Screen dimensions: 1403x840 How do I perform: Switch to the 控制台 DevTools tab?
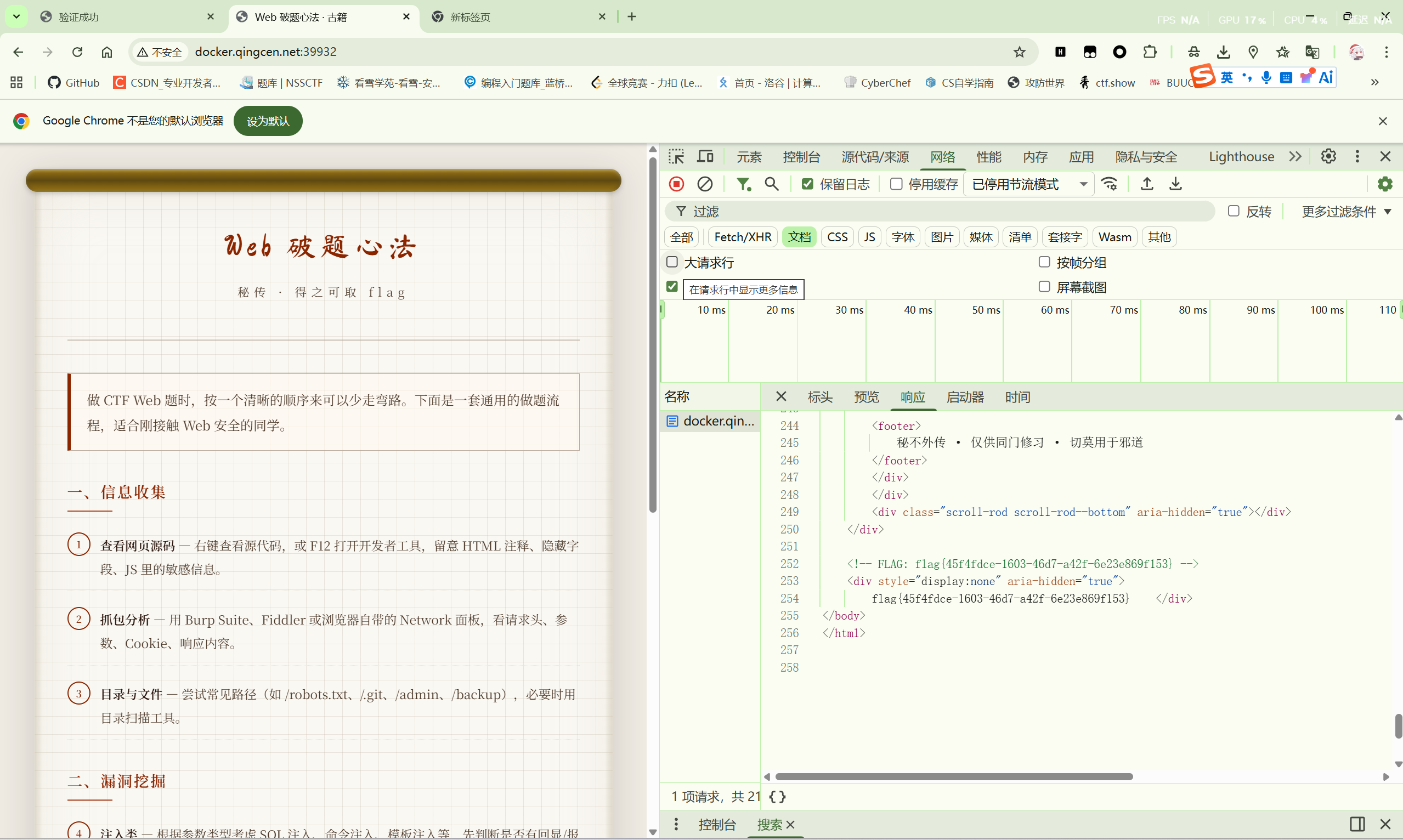(801, 156)
